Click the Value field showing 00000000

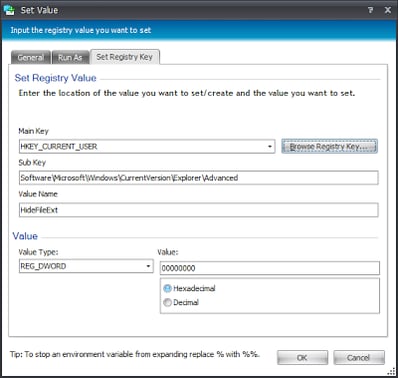[x=270, y=268]
